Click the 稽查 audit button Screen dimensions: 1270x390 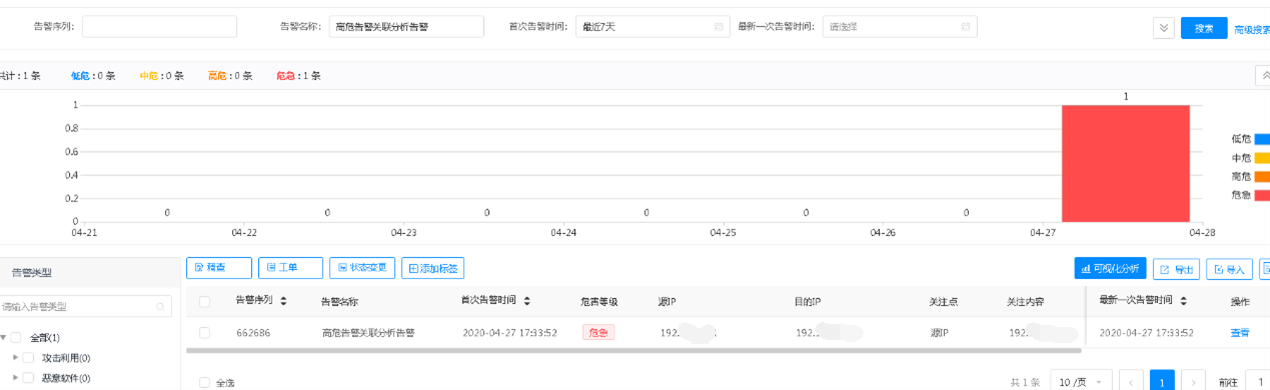pos(219,268)
